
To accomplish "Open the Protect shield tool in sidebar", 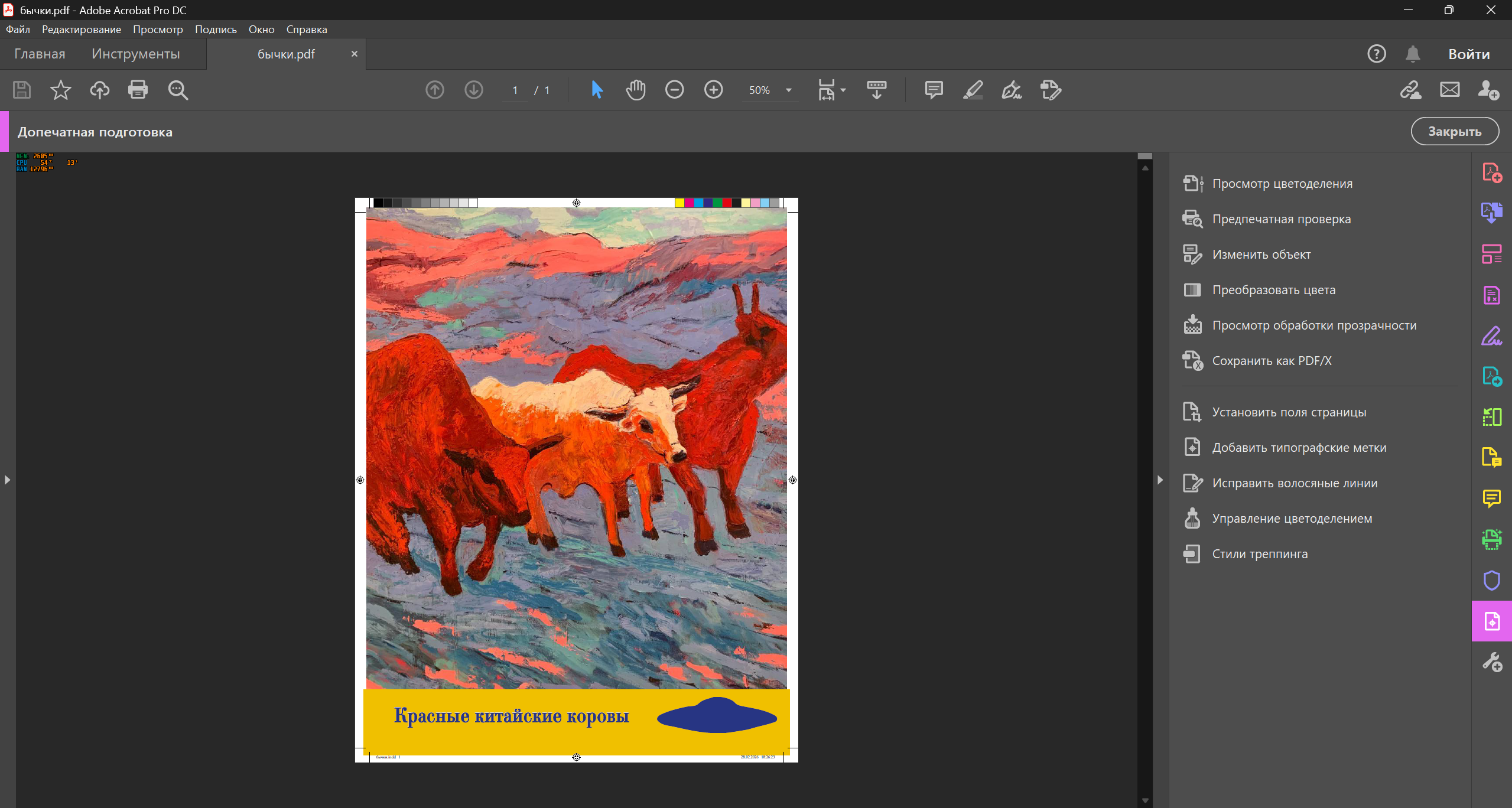I will coord(1492,580).
